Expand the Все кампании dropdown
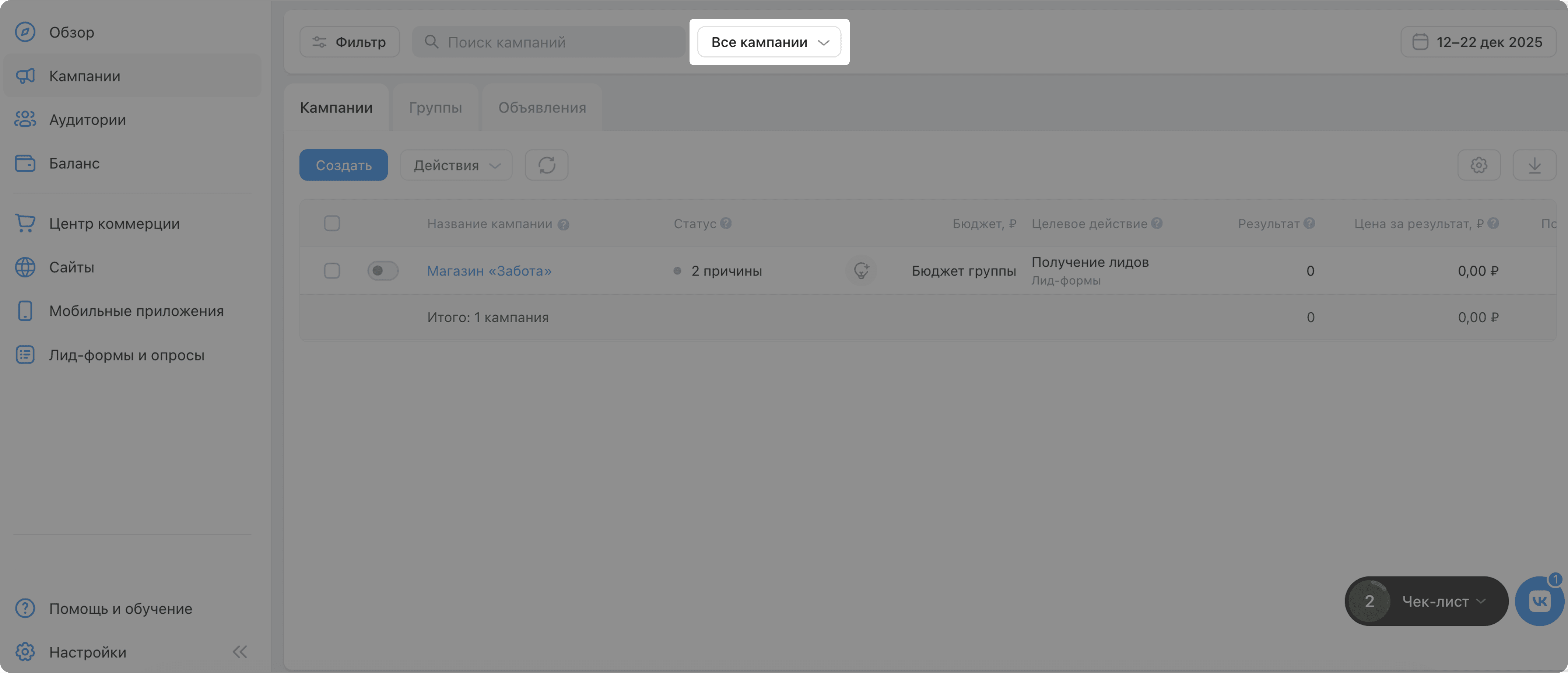This screenshot has width=1568, height=673. (x=769, y=42)
